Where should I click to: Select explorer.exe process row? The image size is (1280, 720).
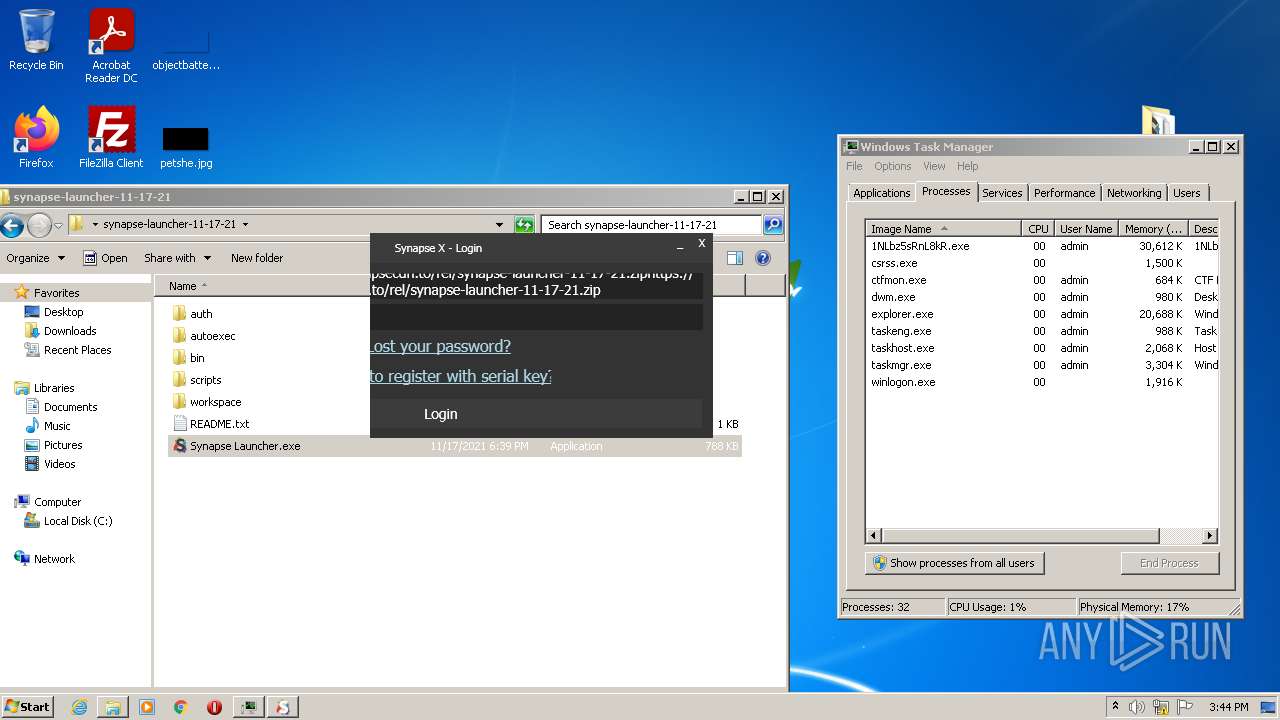(1041, 314)
